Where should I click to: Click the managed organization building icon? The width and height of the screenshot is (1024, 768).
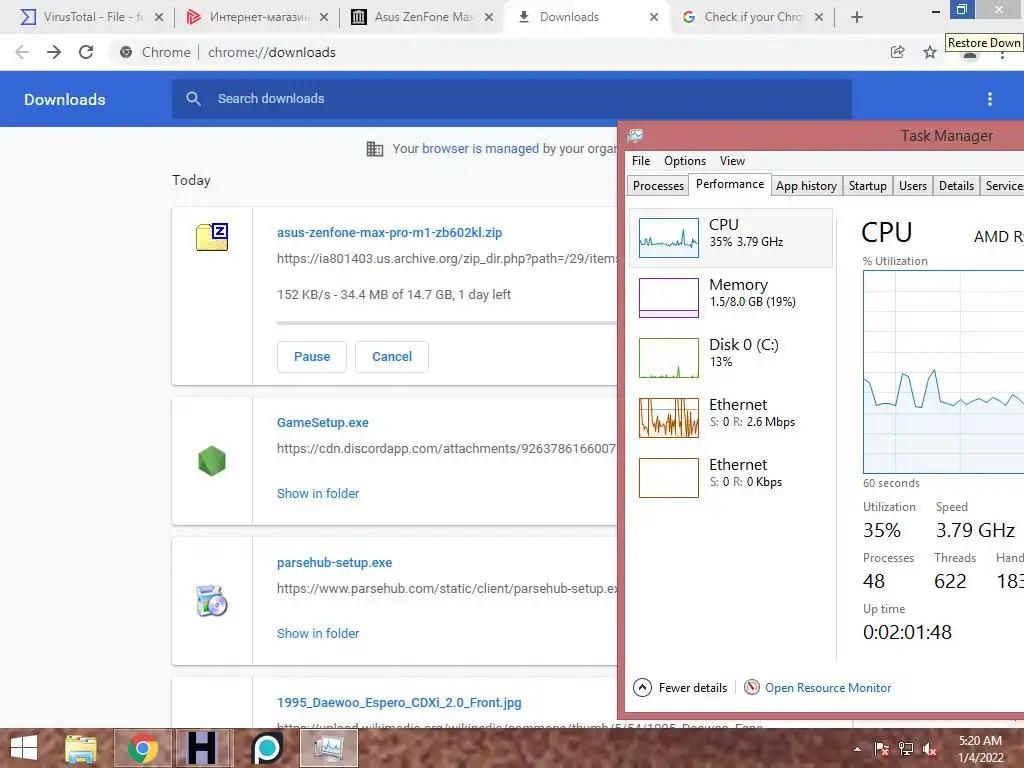(x=375, y=149)
